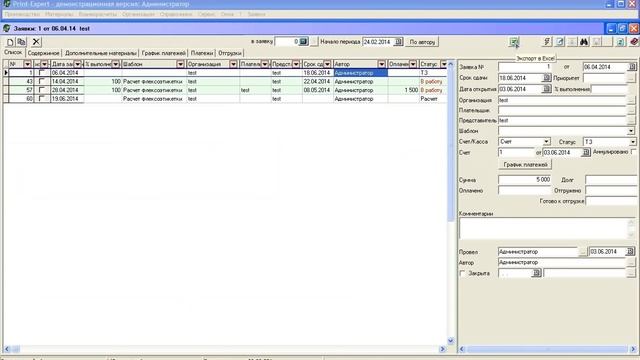The image size is (640, 360).
Task: Switch to the 'Список' tab
Action: [x=13, y=53]
